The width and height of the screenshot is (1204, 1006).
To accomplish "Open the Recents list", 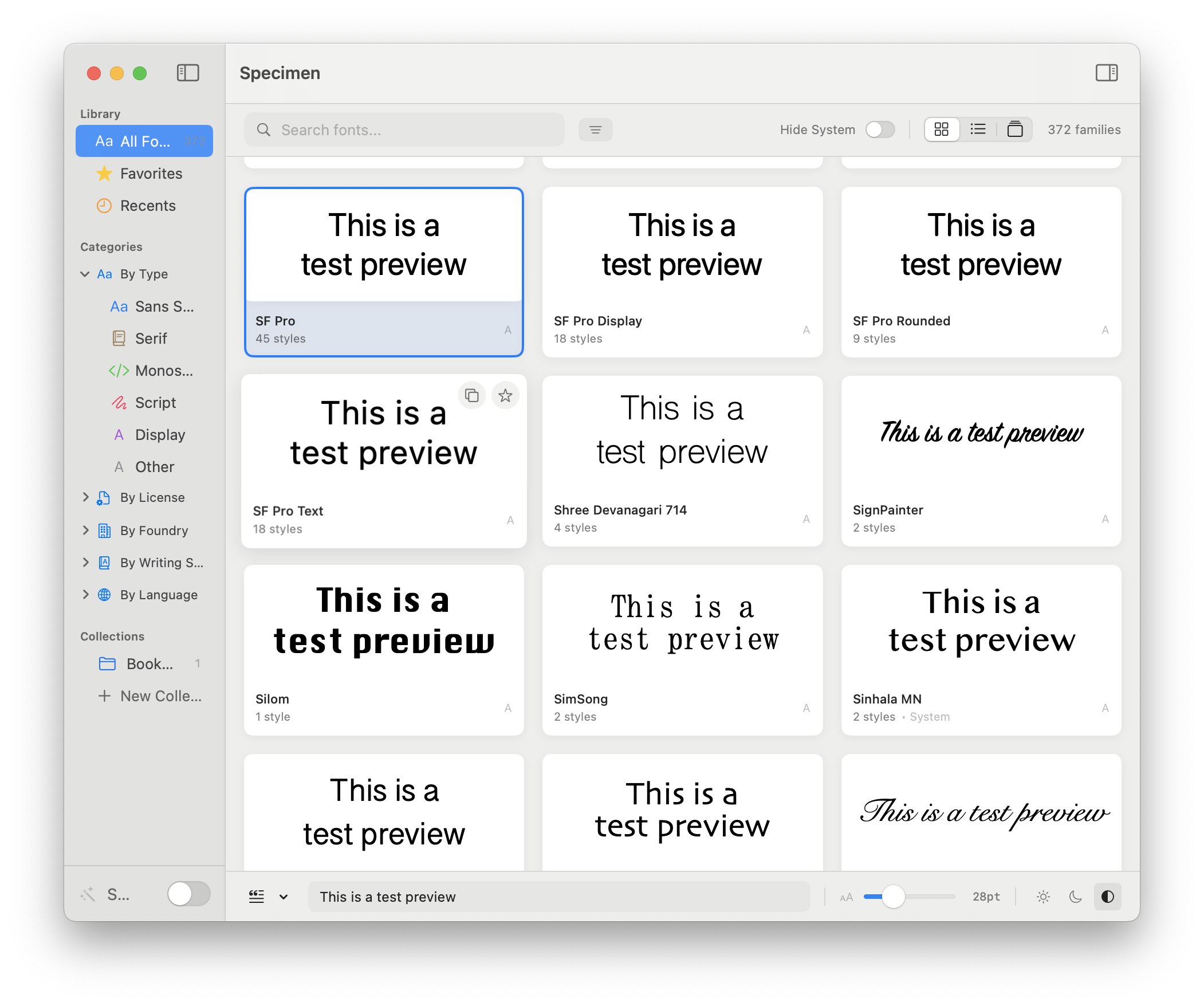I will pos(148,205).
